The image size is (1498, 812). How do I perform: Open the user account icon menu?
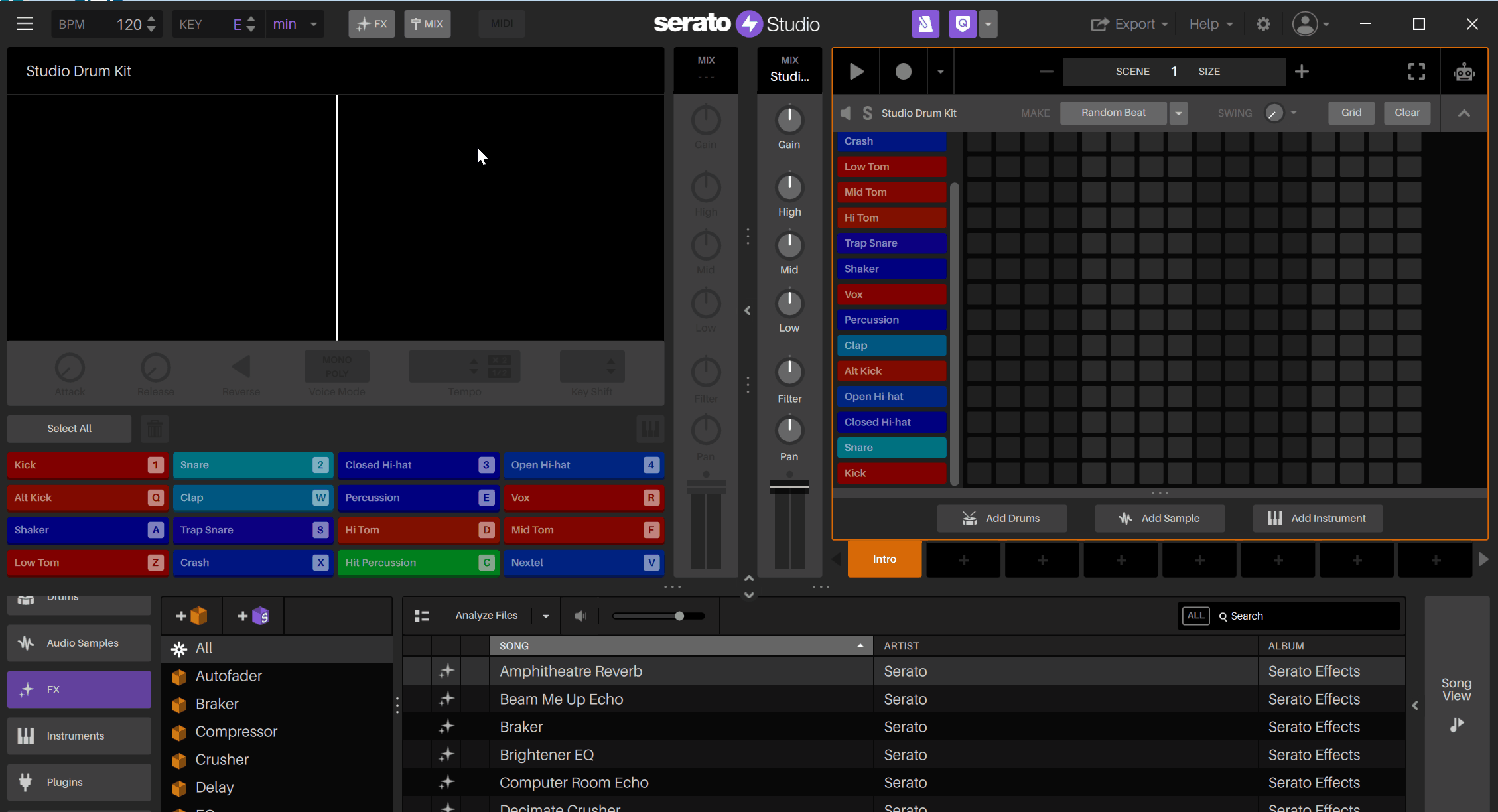[x=1310, y=24]
